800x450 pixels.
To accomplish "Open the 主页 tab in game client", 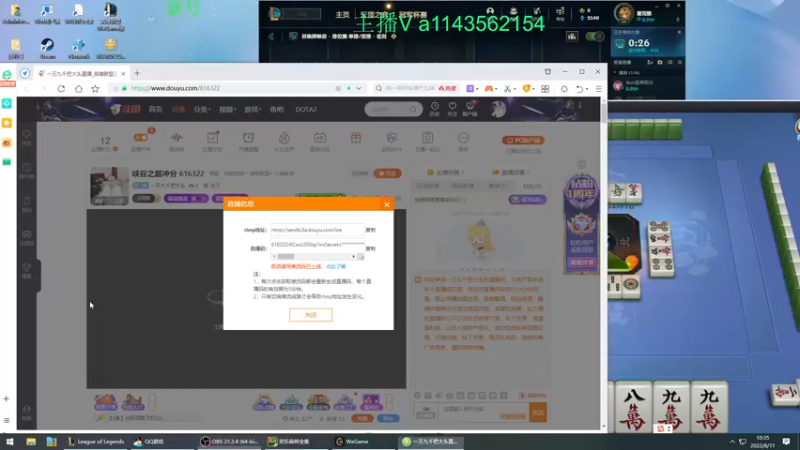I will click(342, 15).
